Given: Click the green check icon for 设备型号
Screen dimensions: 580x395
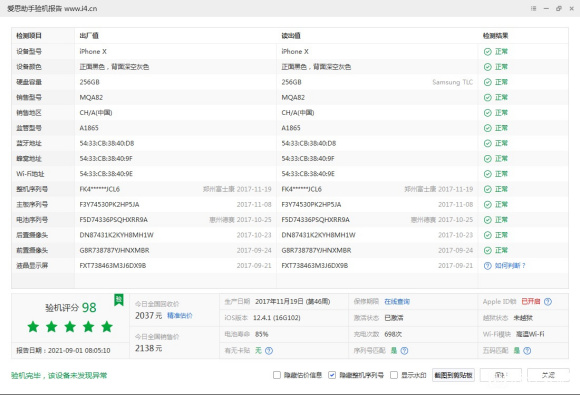Looking at the screenshot, I should 488,52.
